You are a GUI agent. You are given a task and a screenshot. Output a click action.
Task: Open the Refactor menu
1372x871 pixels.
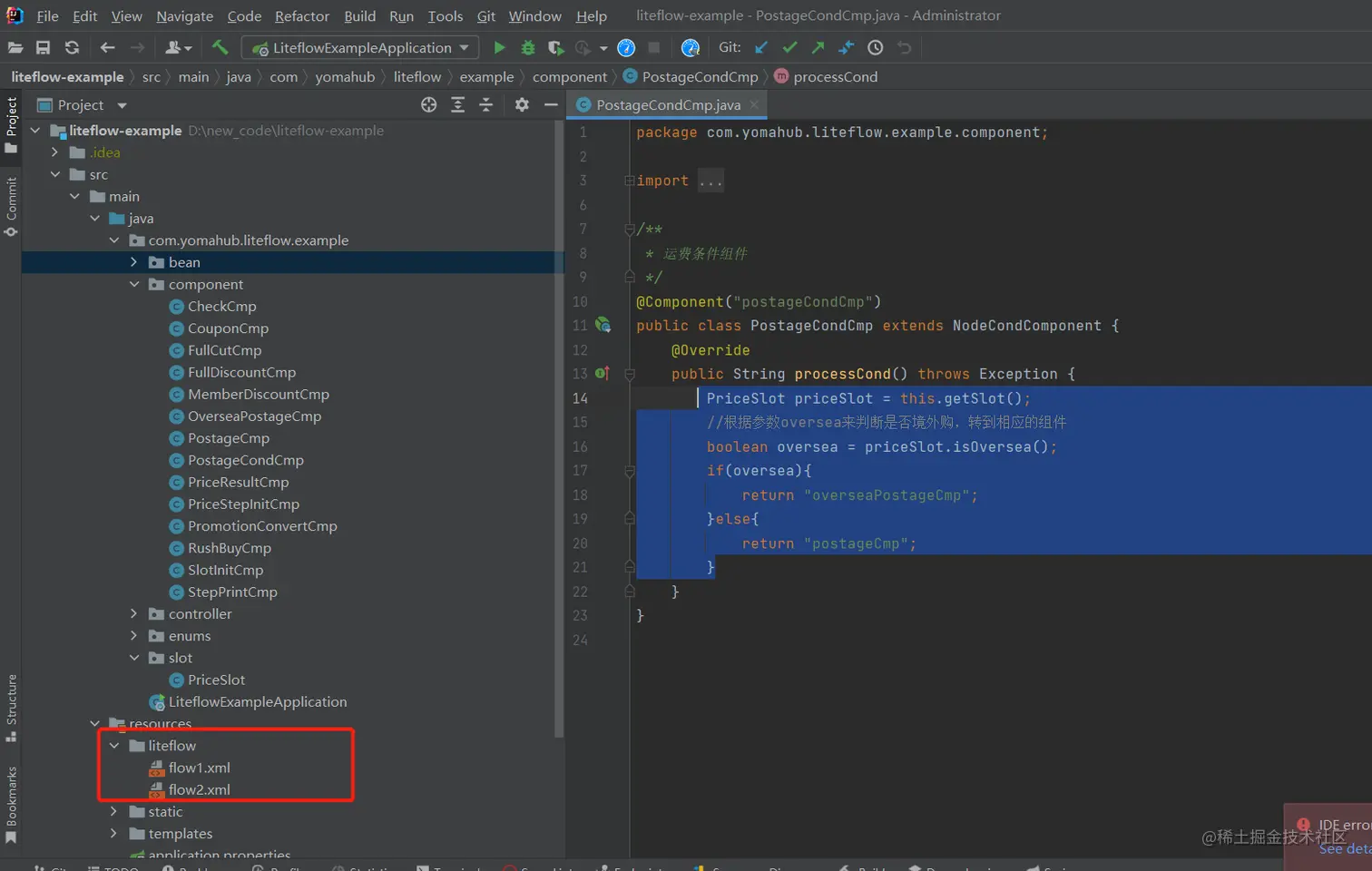point(301,15)
